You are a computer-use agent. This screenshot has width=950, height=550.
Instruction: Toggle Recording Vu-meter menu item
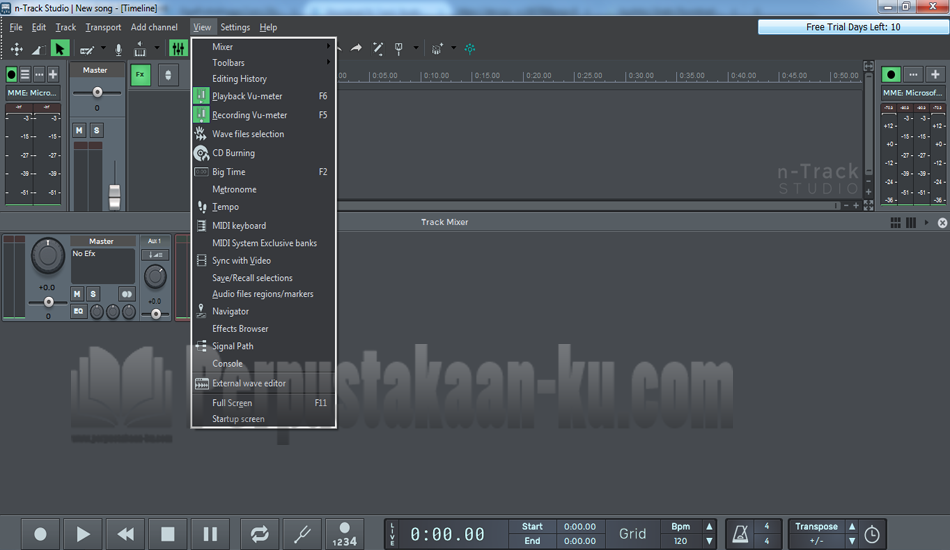(263, 114)
